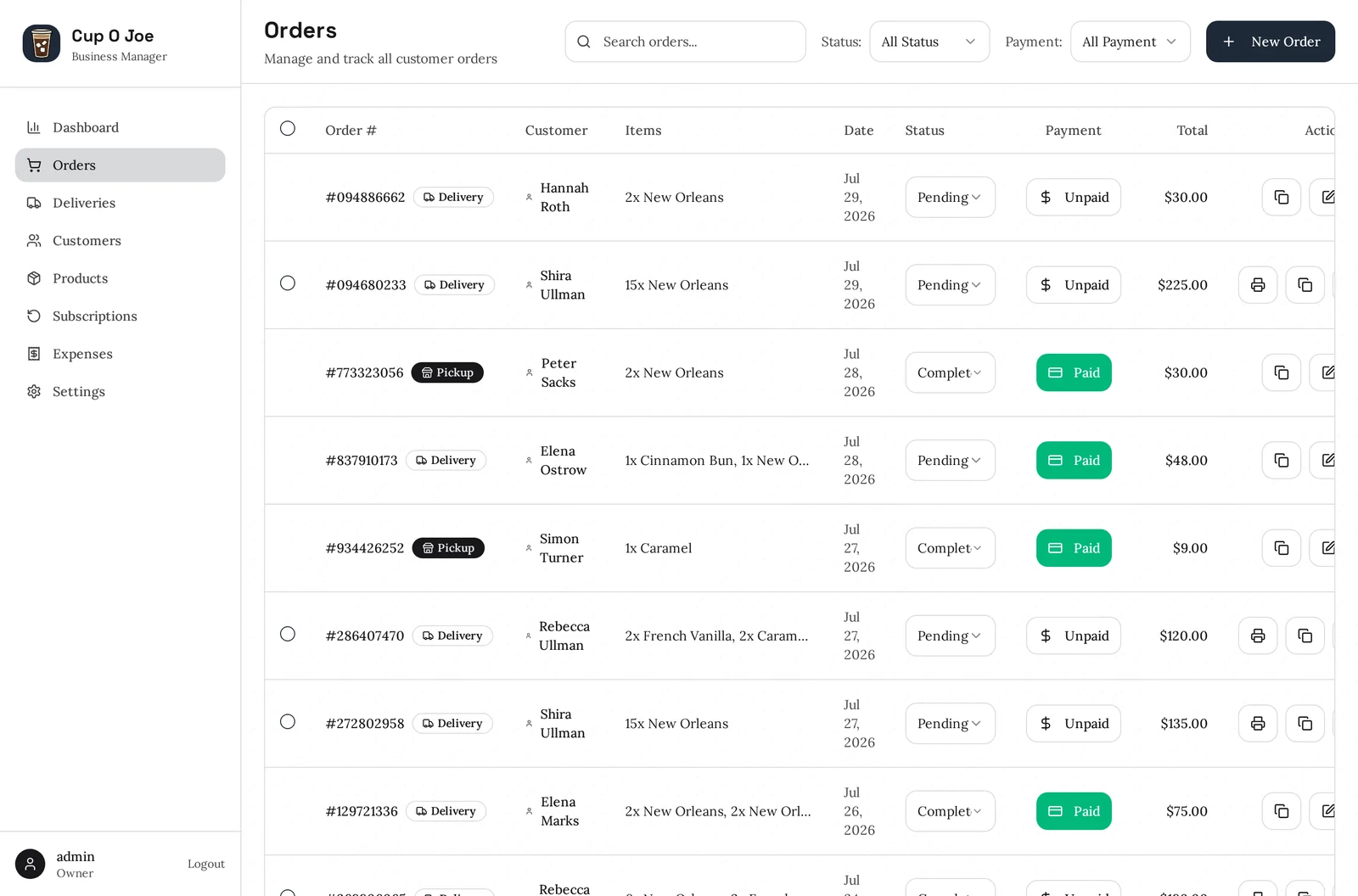Click customer name Hannah Roth

[564, 197]
